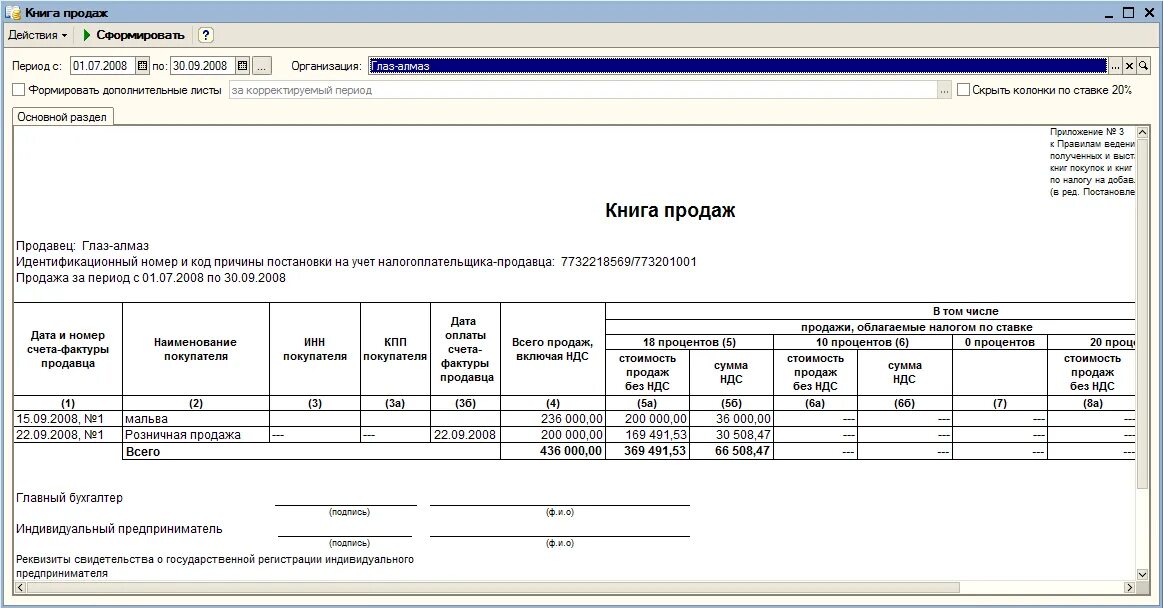1163x608 pixels.
Task: Select total sales cell 236 000,00
Action: coord(553,419)
